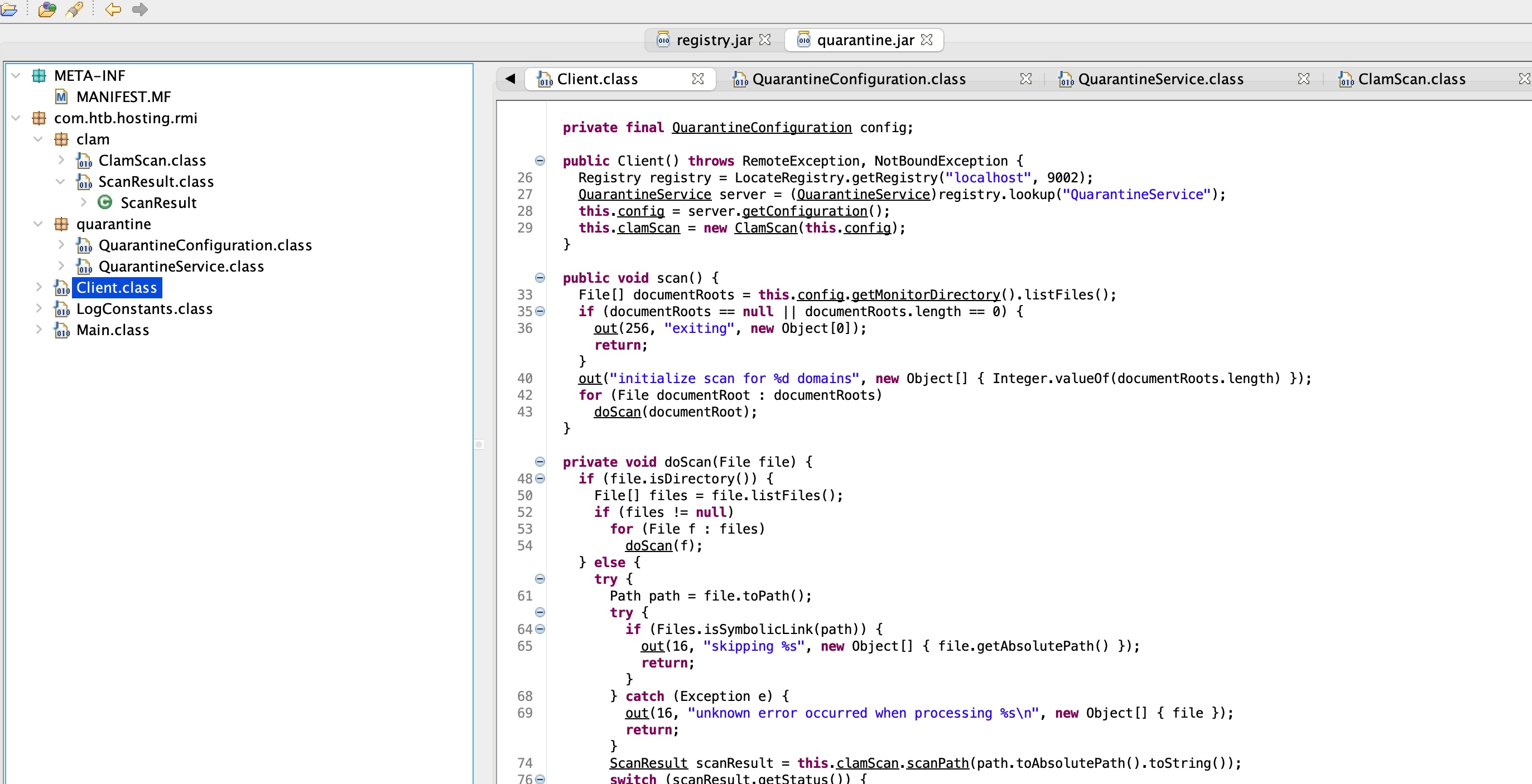Collapse the scan() method fold marker
This screenshot has height=784, width=1532.
[x=539, y=278]
